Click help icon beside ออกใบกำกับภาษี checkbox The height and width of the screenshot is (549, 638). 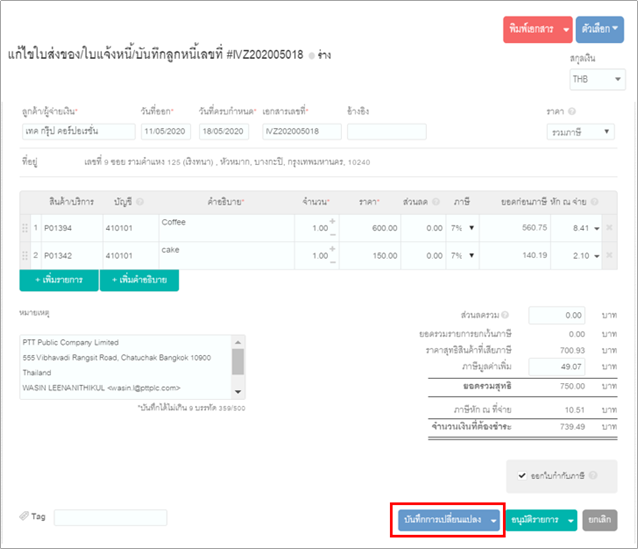point(593,475)
